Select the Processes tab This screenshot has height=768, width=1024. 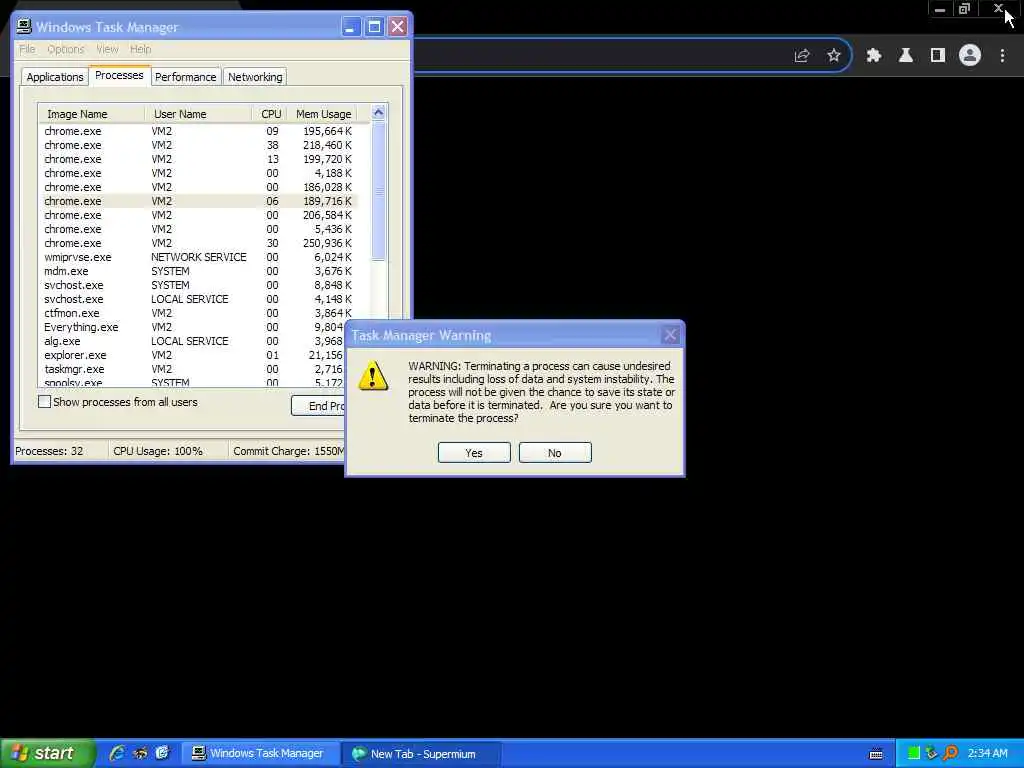click(119, 75)
